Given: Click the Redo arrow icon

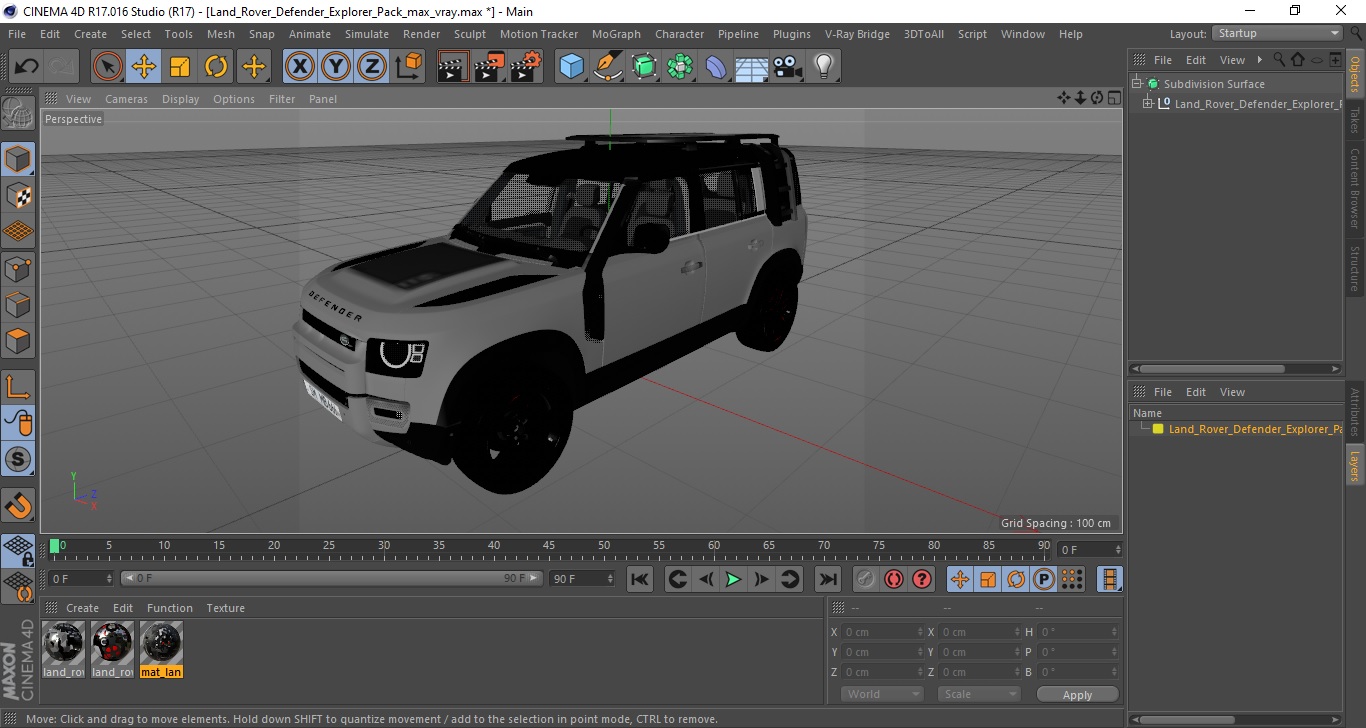Looking at the screenshot, I should pos(62,67).
